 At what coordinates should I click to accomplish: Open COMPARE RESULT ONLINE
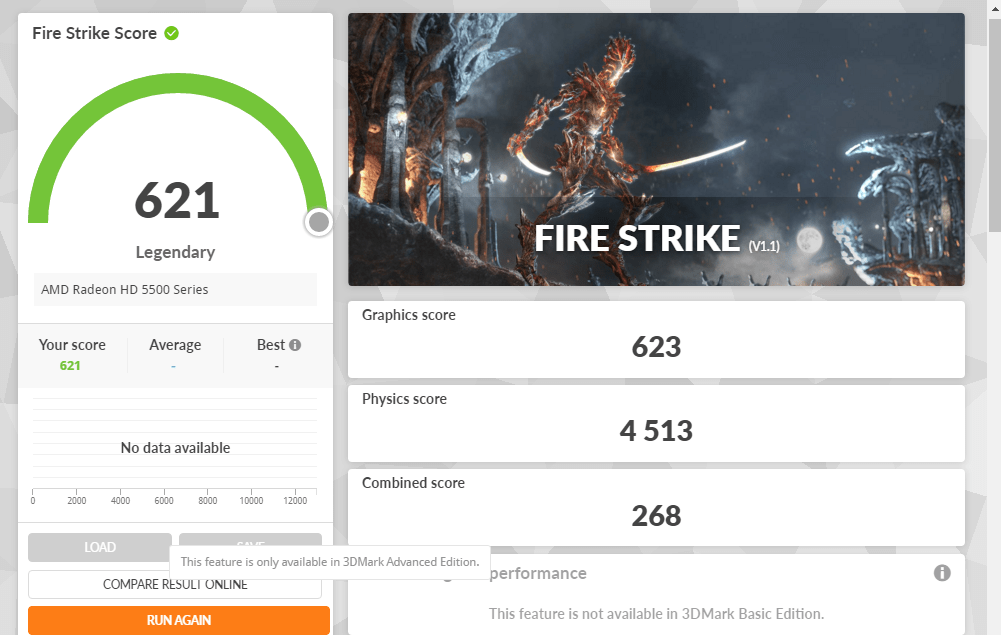(175, 585)
